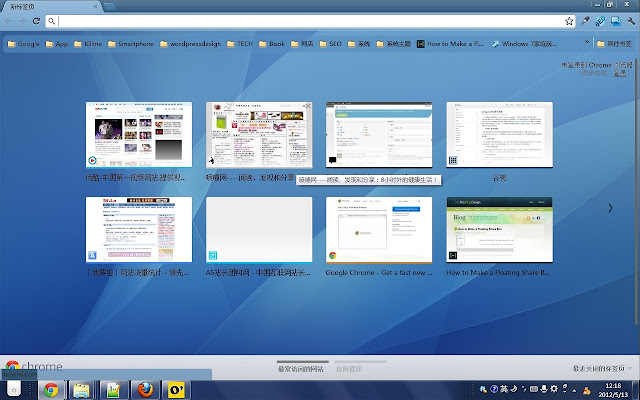Click the moon icon in system tray
Image resolution: width=640 pixels, height=400 pixels.
(514, 389)
